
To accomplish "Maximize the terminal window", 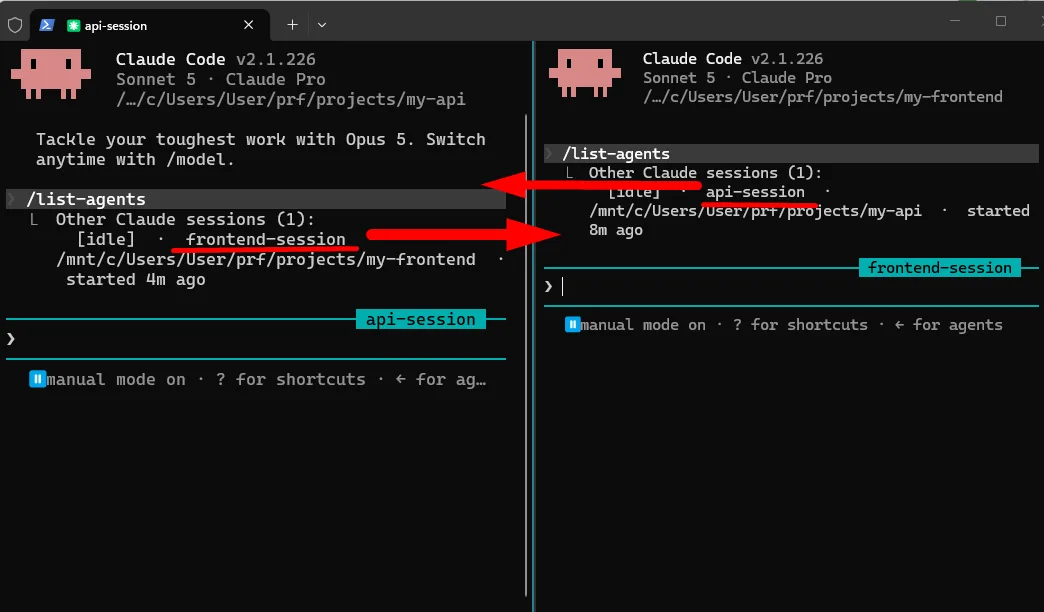I will click(x=1001, y=21).
